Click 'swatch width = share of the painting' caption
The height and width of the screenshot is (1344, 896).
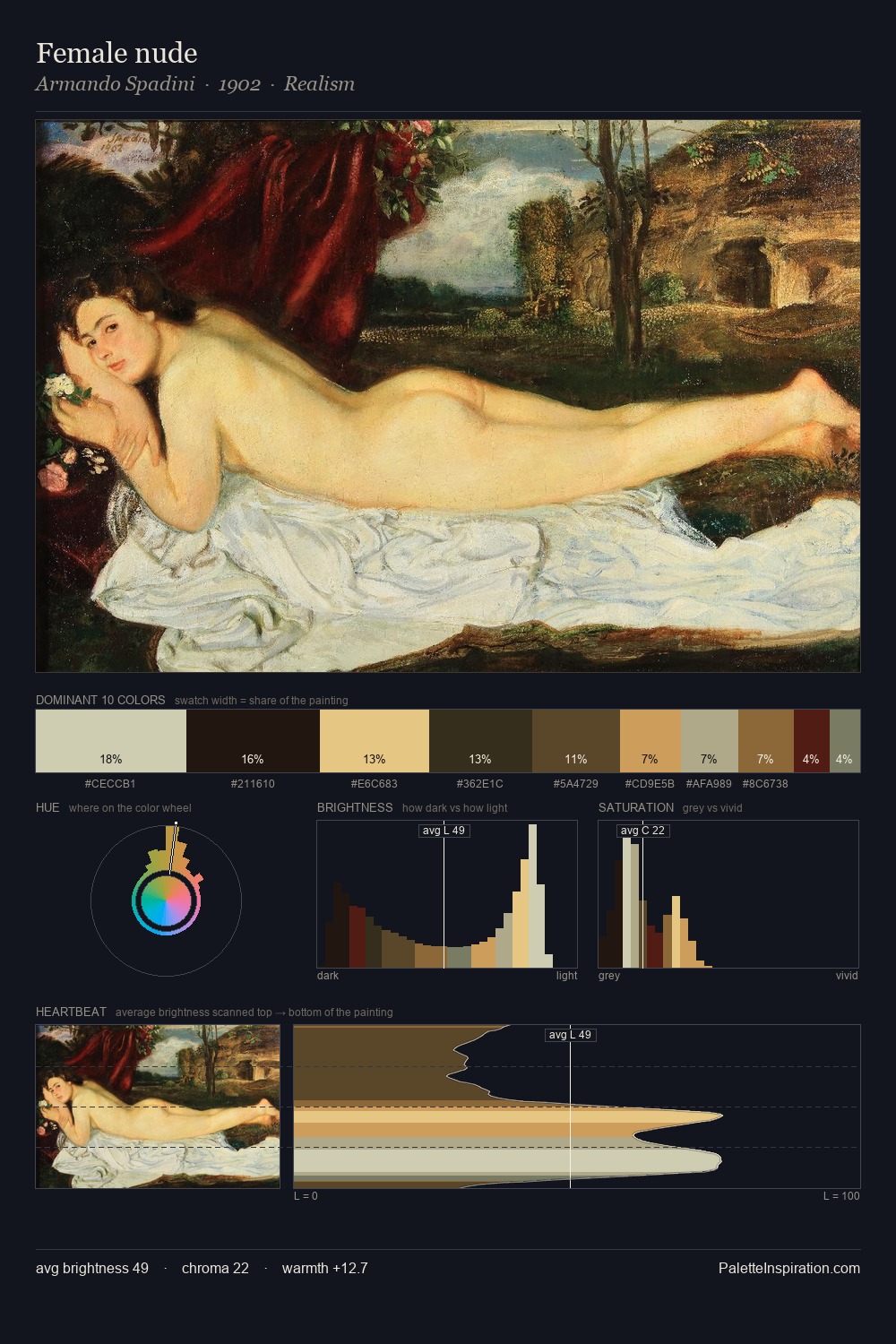pyautogui.click(x=262, y=701)
